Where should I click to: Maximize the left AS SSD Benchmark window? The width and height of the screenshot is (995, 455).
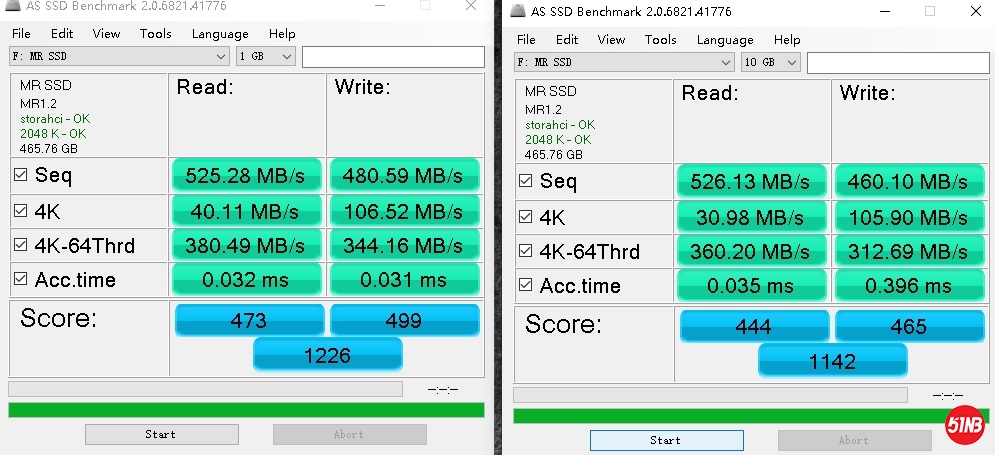coord(425,6)
